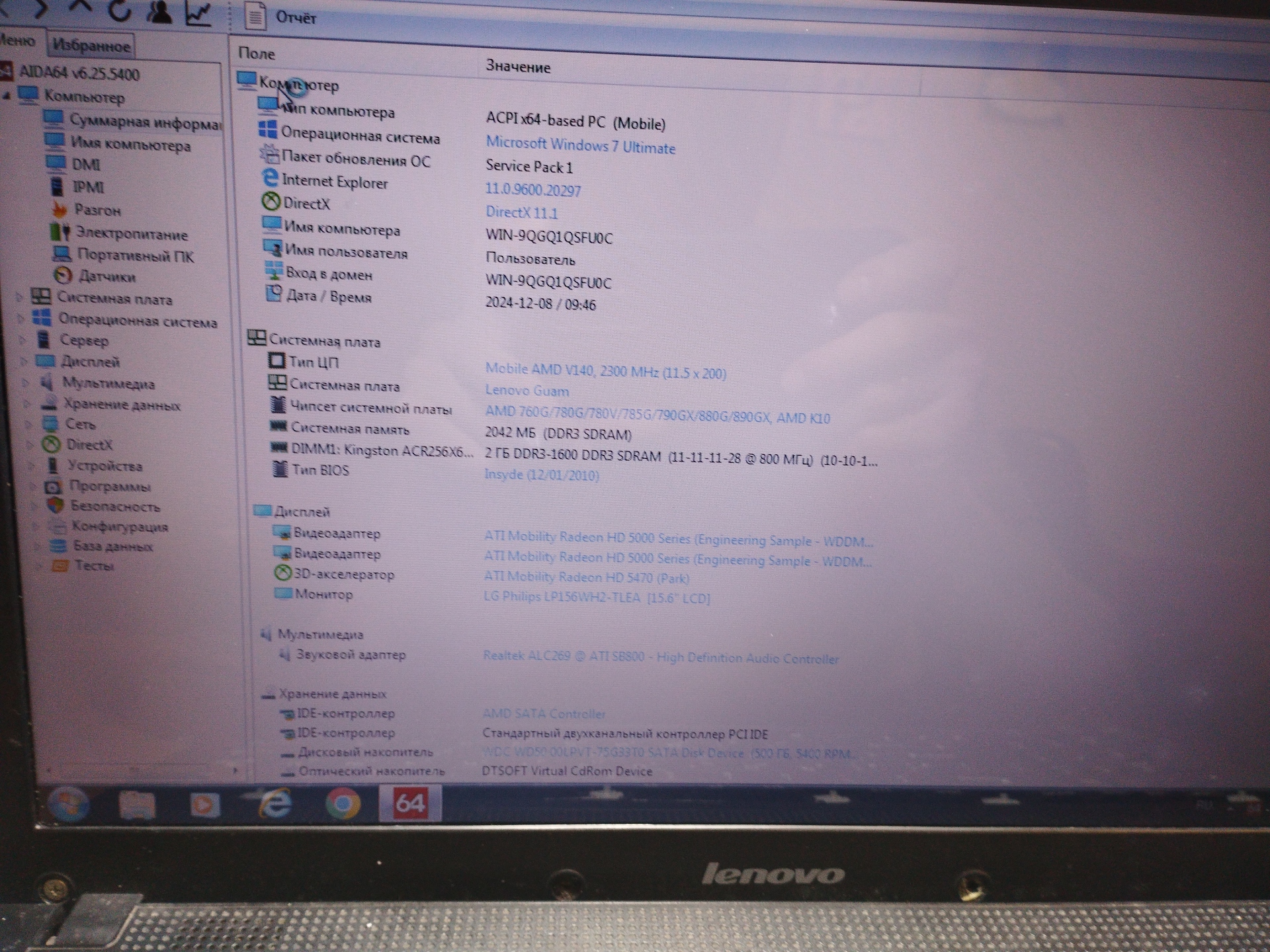The image size is (1270, 952).
Task: Click the 3D-акселератор row icon
Action: click(282, 573)
